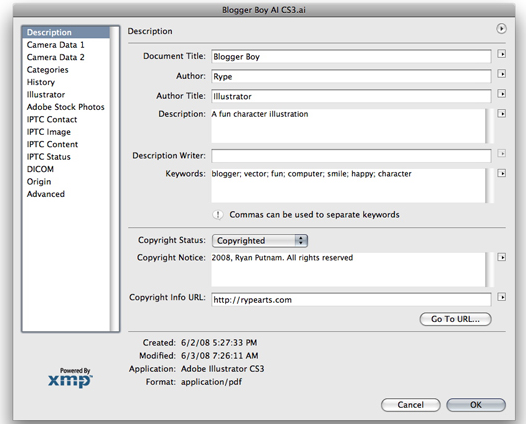Click the Go To URL button
Image resolution: width=526 pixels, height=424 pixels.
click(456, 319)
